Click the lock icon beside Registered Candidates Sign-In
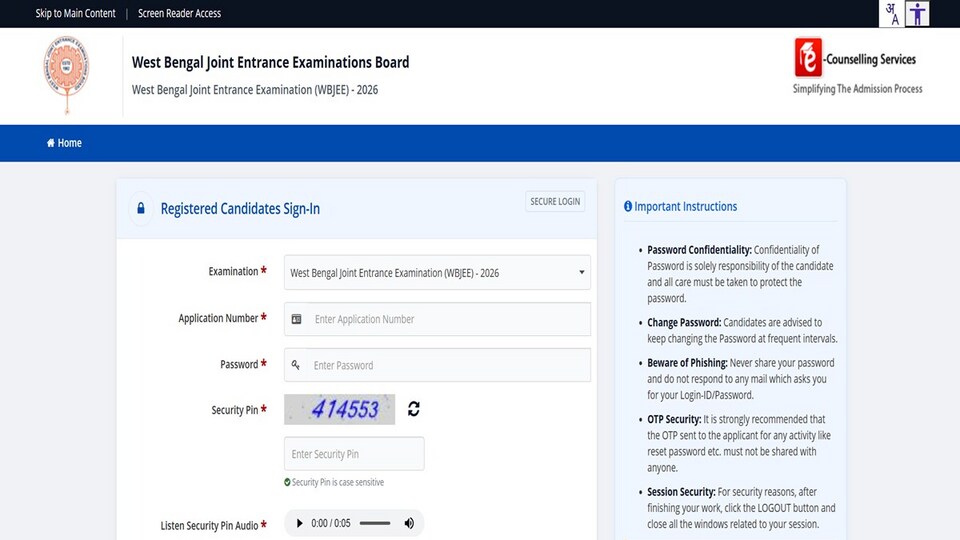Screen dimensions: 960x540 point(141,208)
